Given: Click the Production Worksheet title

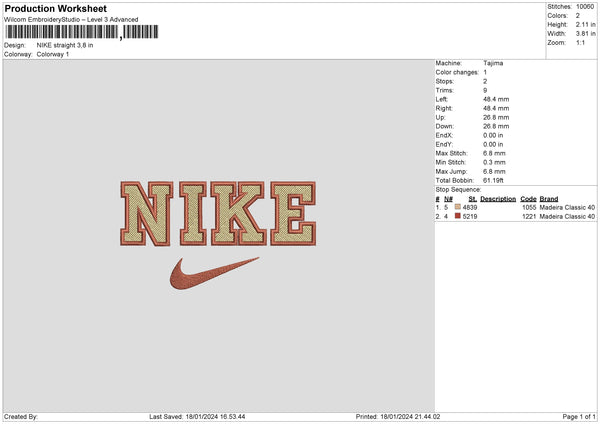Looking at the screenshot, I should 55,8.
